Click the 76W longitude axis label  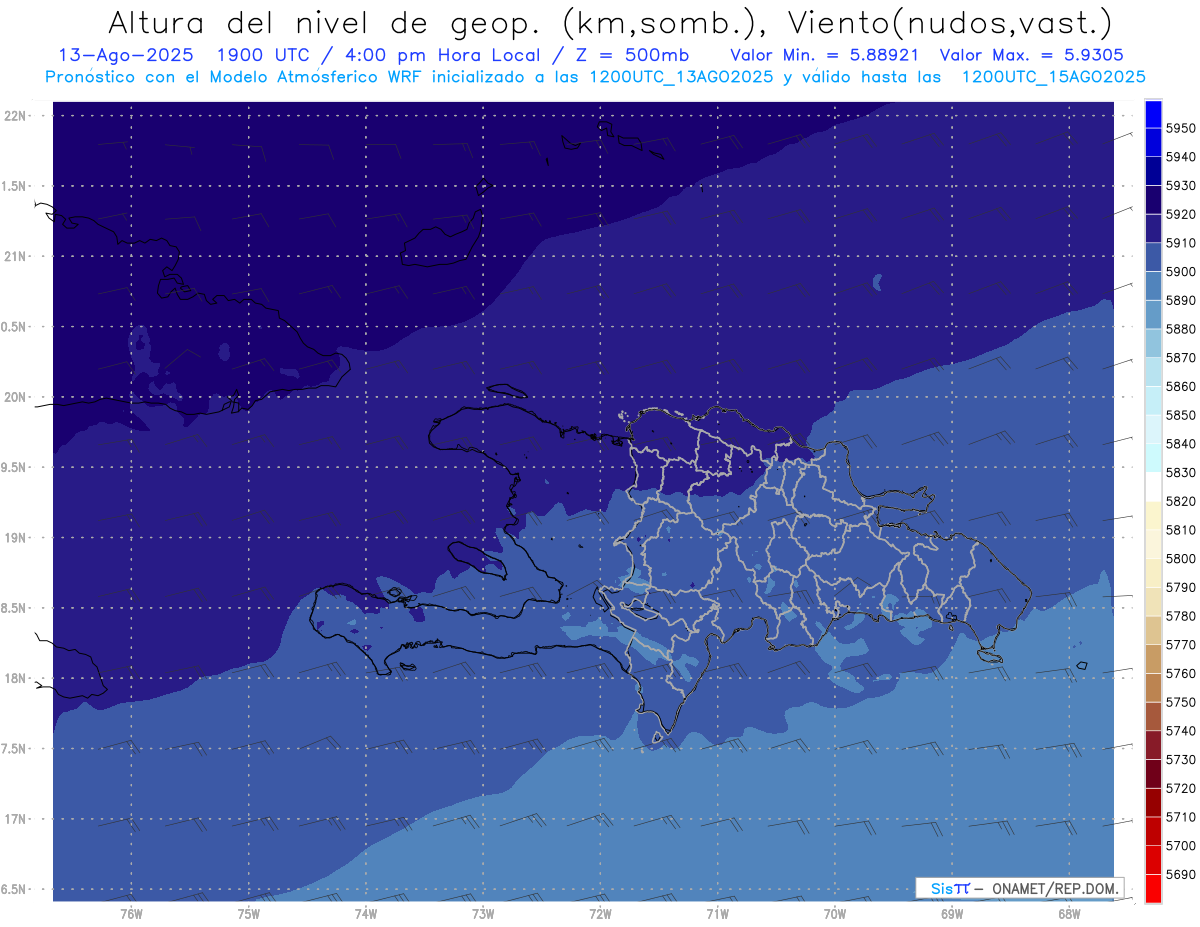coord(131,913)
